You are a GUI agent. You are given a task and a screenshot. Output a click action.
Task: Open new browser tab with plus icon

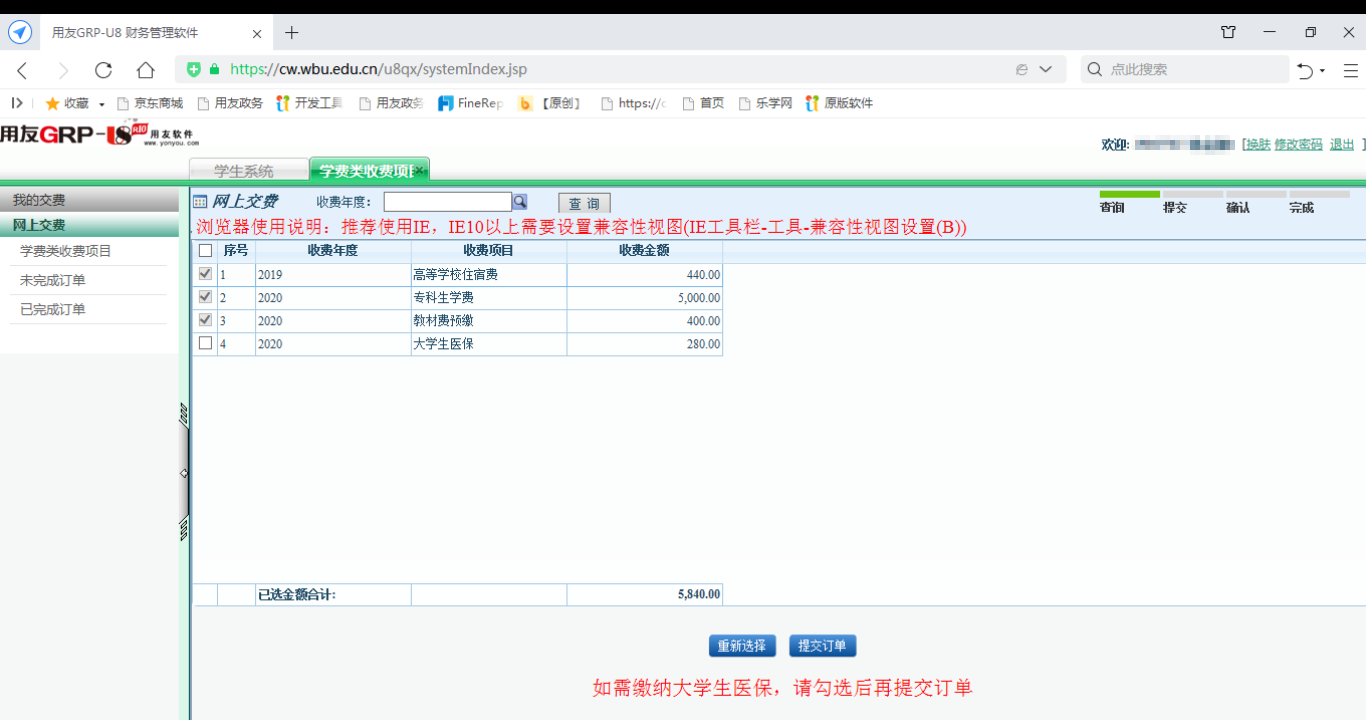[291, 33]
